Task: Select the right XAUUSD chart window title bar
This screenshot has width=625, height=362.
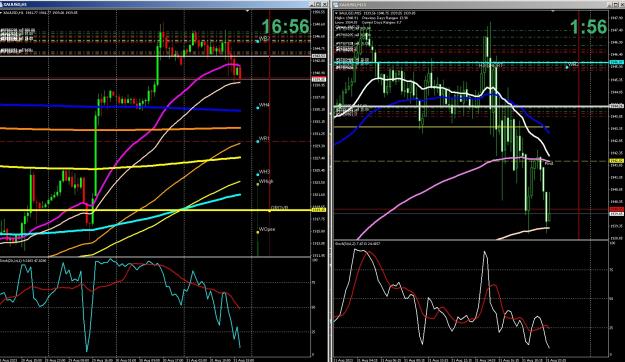Action: click(478, 4)
